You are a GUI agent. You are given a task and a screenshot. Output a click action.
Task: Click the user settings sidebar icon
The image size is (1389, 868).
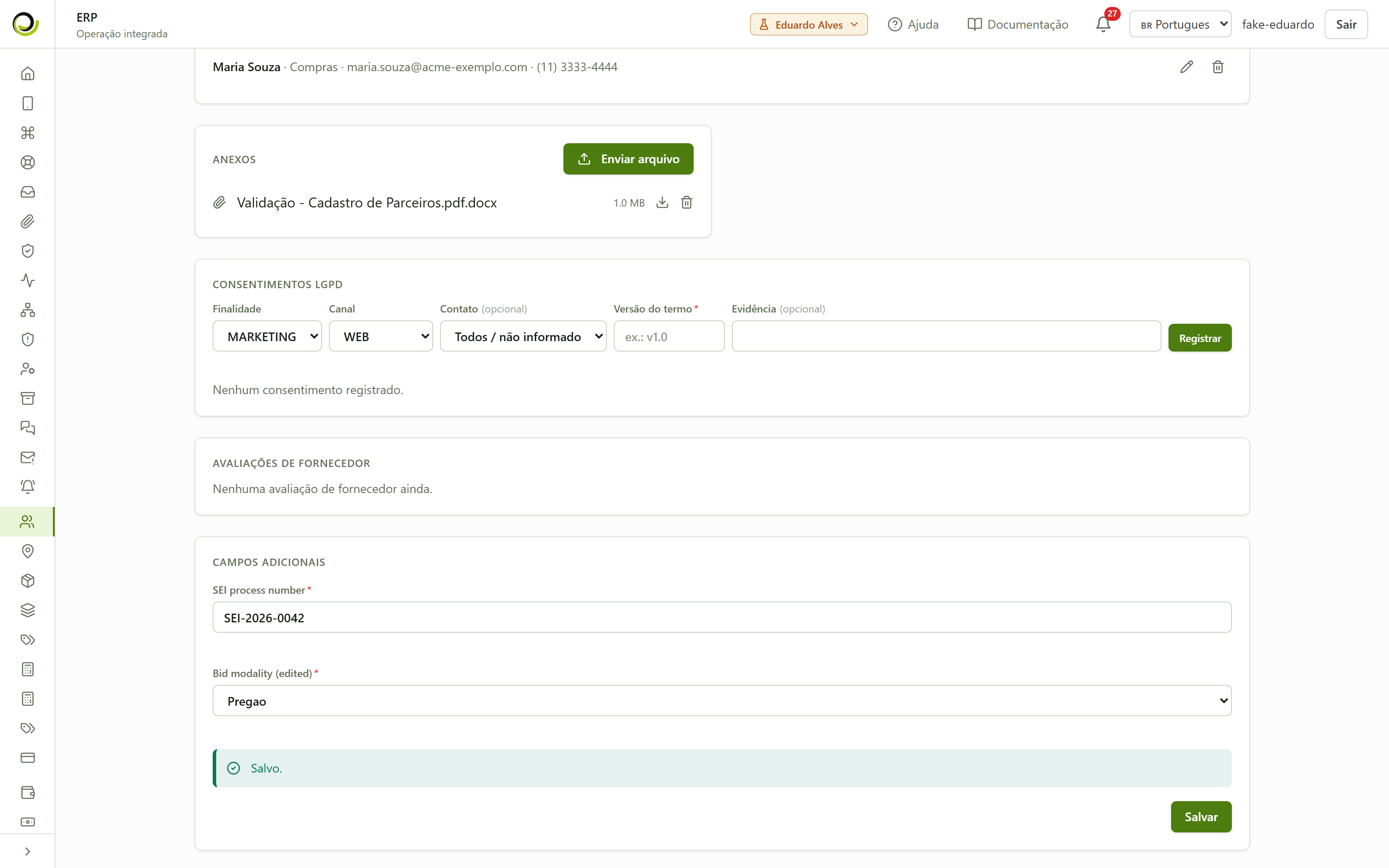27,368
